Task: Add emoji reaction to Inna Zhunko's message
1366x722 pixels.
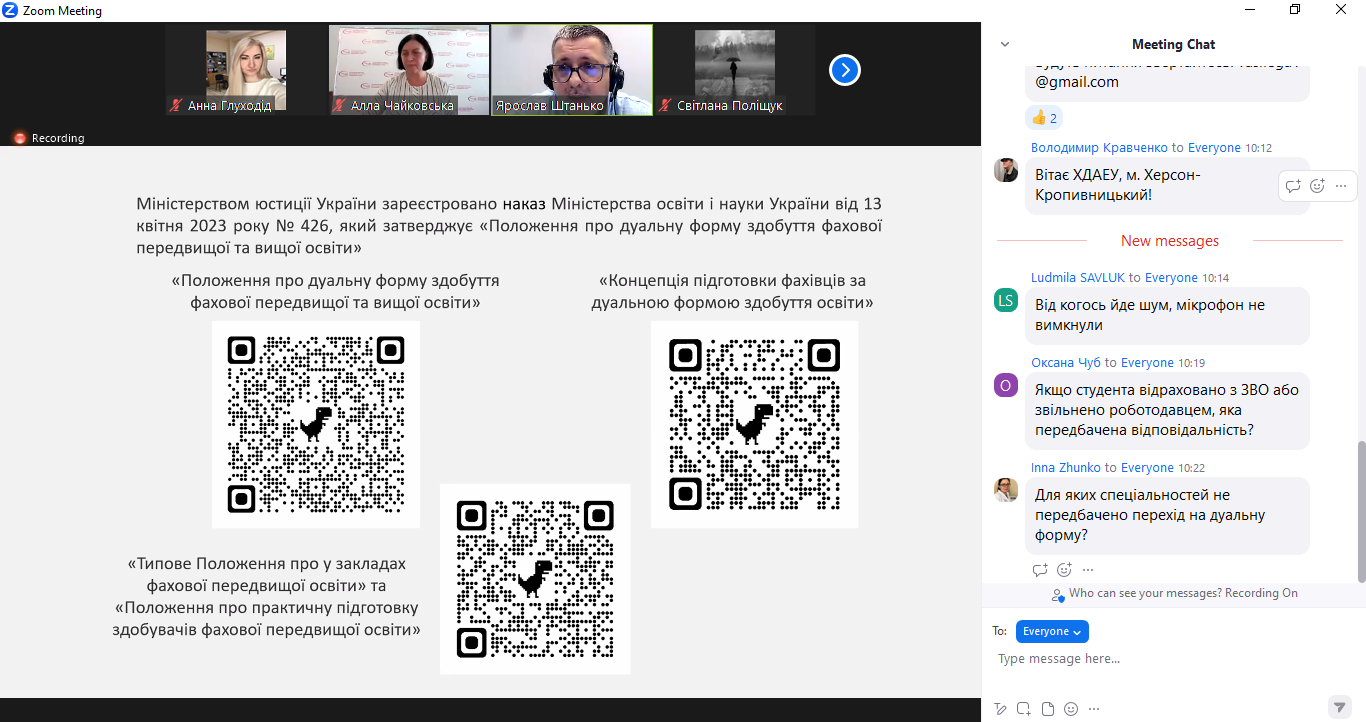Action: tap(1064, 570)
